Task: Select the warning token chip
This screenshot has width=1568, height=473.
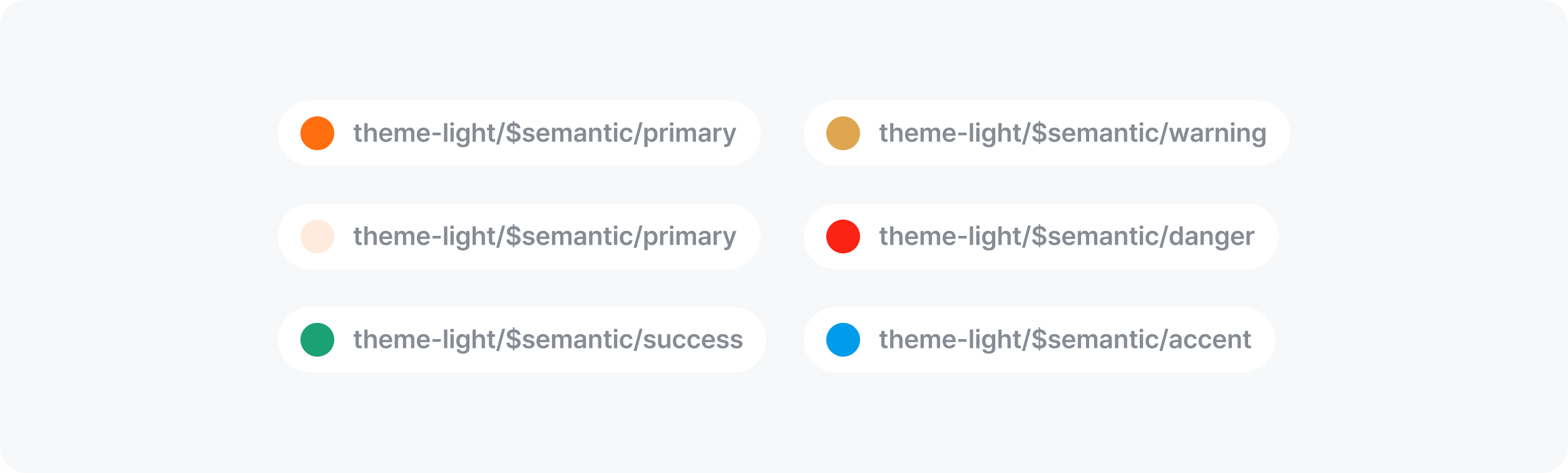Action: click(1045, 133)
